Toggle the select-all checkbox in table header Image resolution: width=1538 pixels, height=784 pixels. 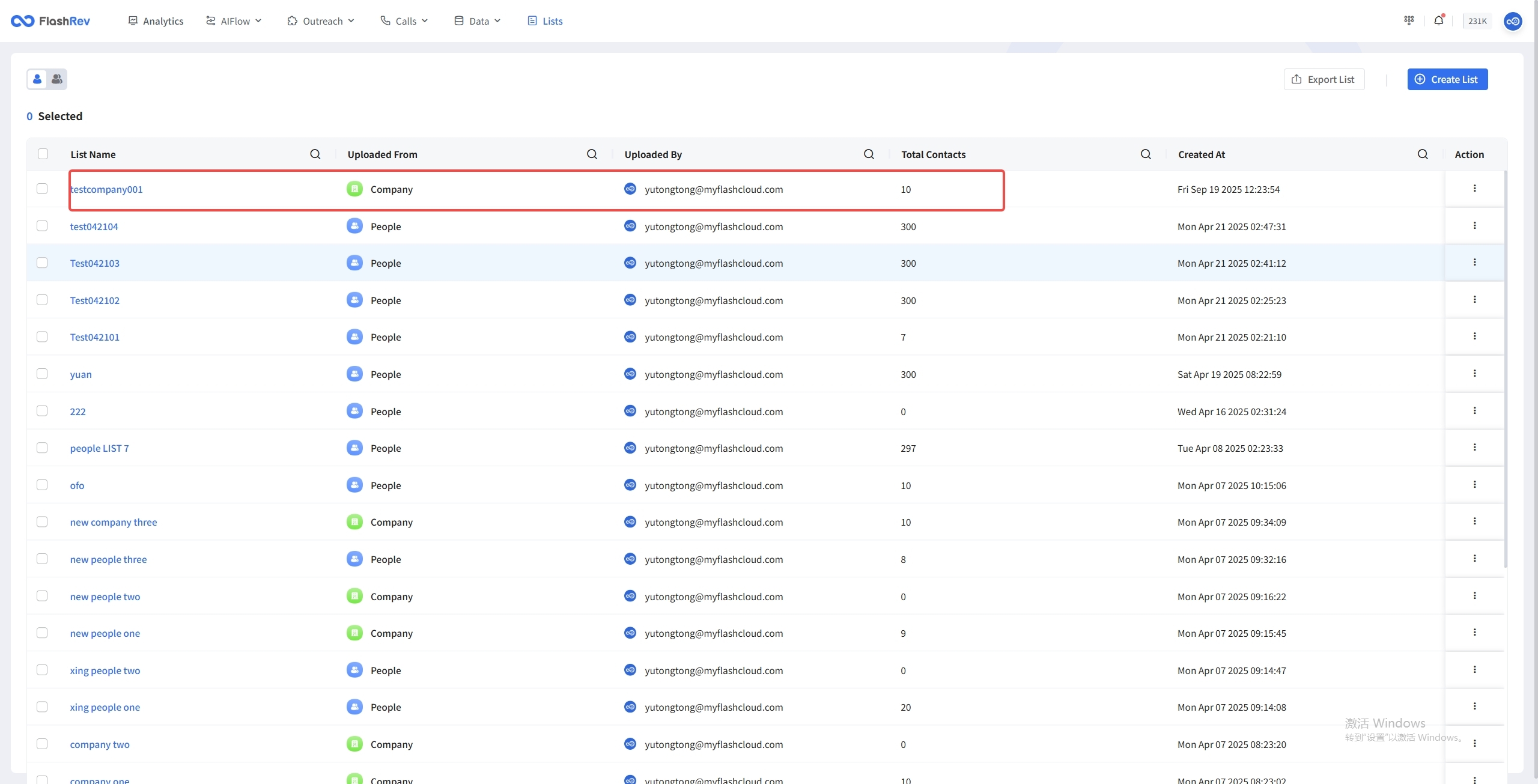[43, 154]
